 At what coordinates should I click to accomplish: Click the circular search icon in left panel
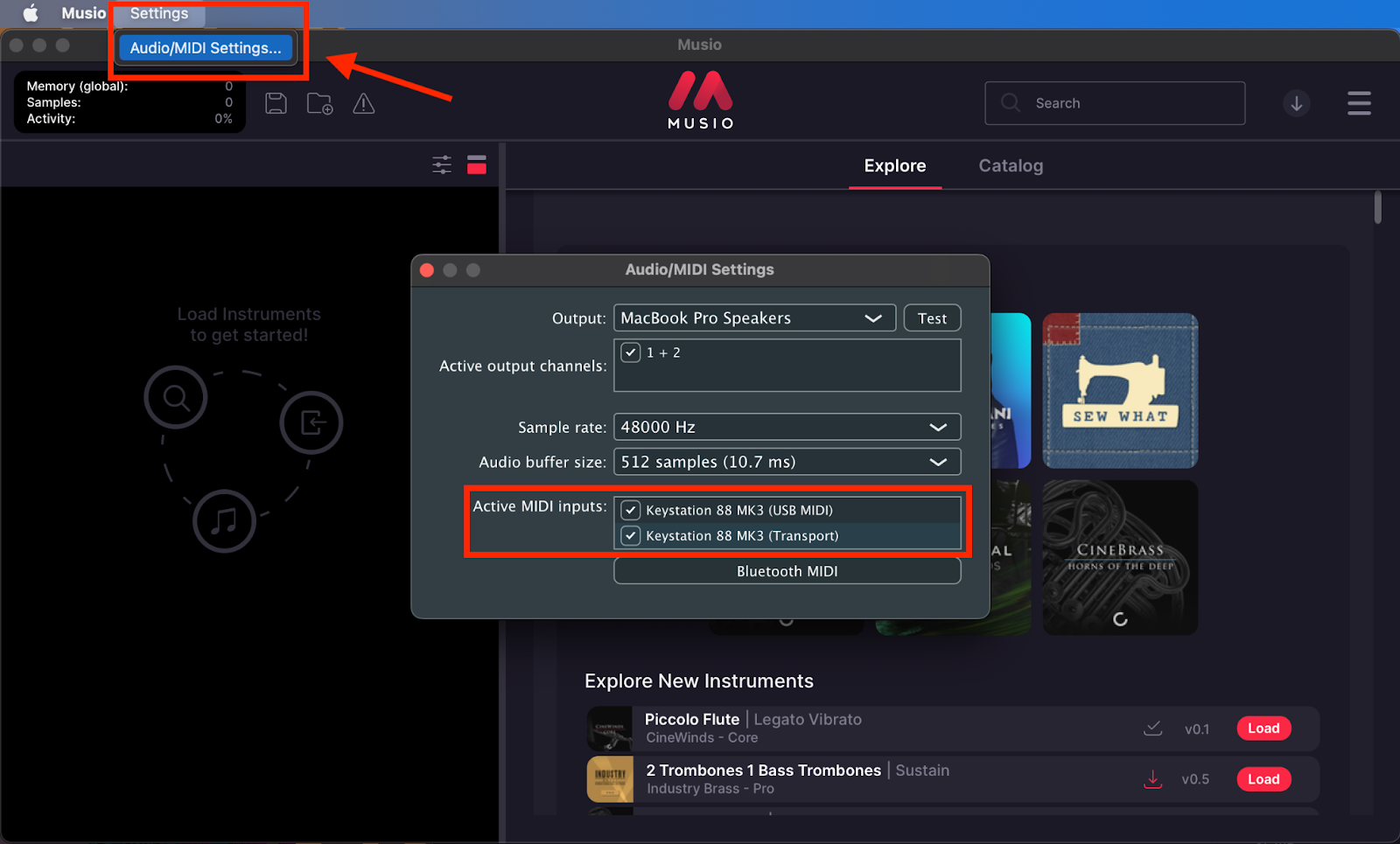[176, 398]
